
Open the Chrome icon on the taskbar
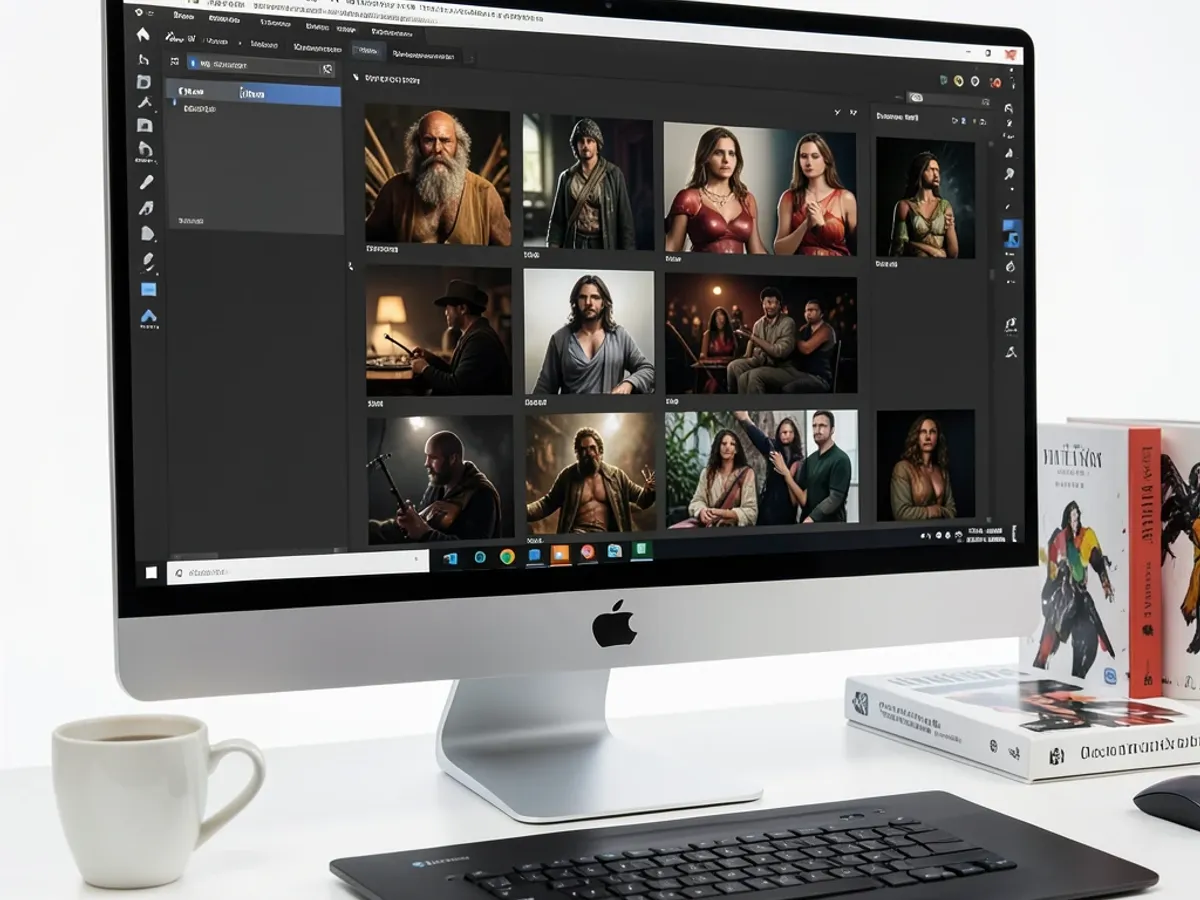point(507,556)
